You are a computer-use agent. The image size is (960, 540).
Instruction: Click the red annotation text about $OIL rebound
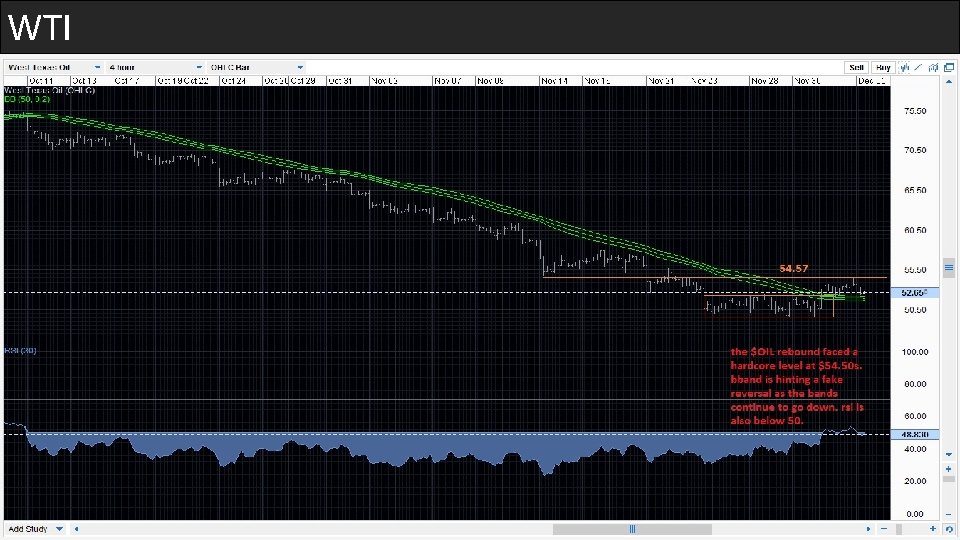click(x=797, y=386)
